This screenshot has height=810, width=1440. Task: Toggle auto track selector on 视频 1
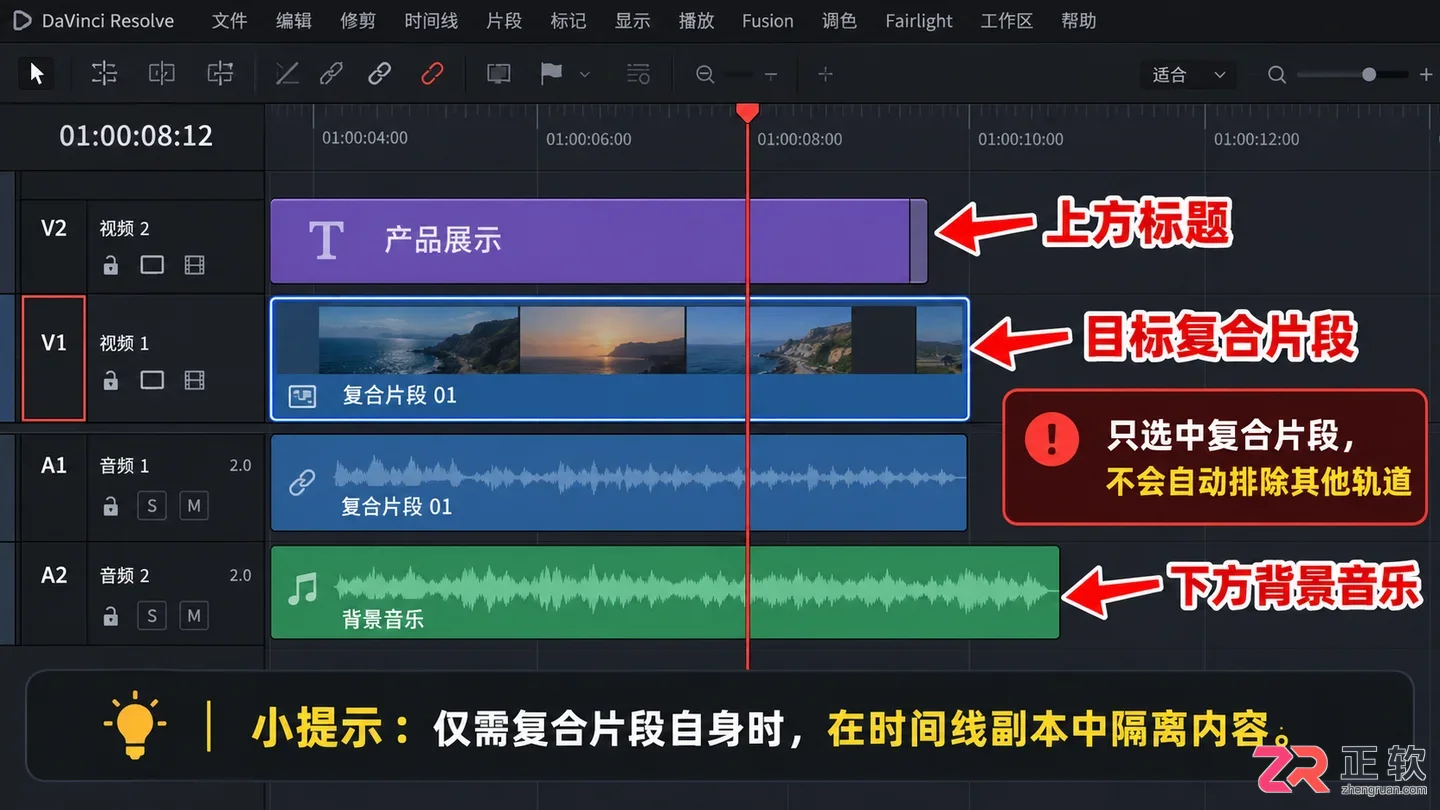click(x=152, y=380)
